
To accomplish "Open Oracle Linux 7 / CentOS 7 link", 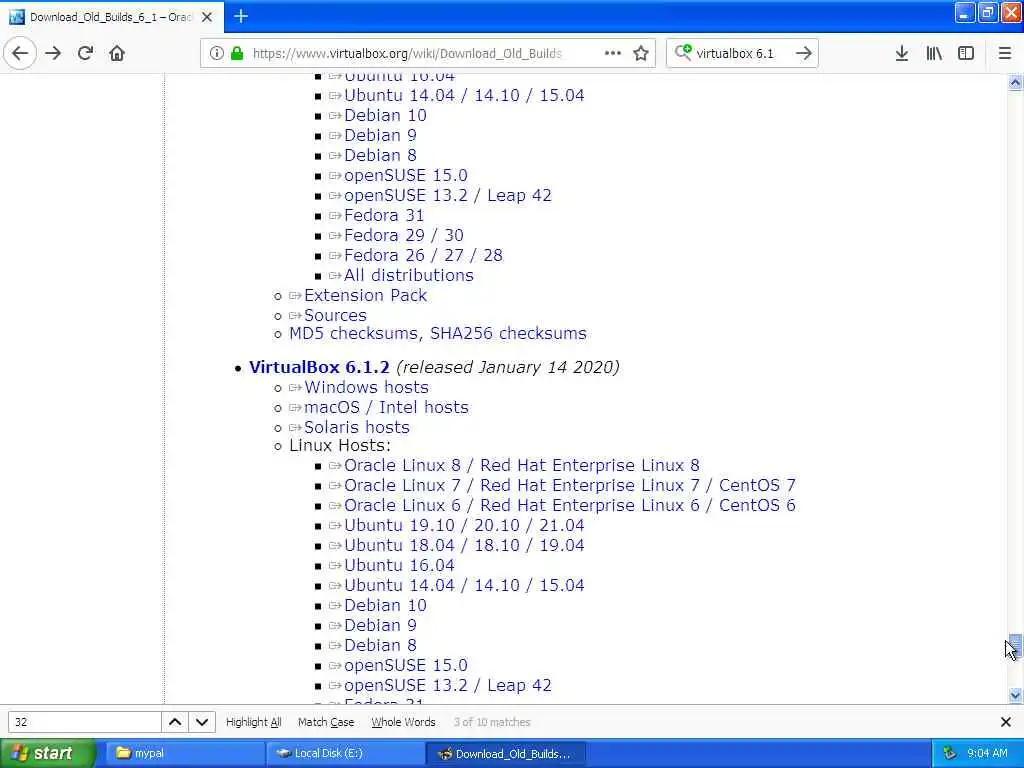I will (569, 485).
